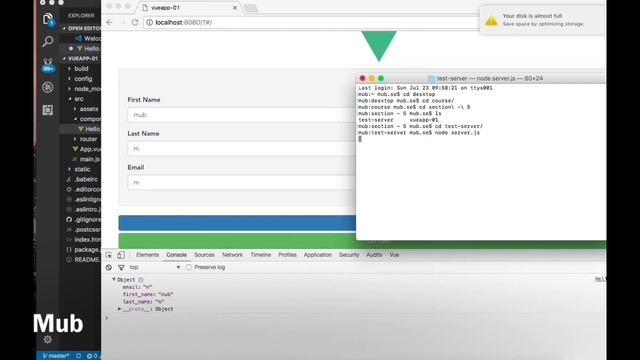
Task: Open .gitignore file in explorer
Action: tap(83, 219)
